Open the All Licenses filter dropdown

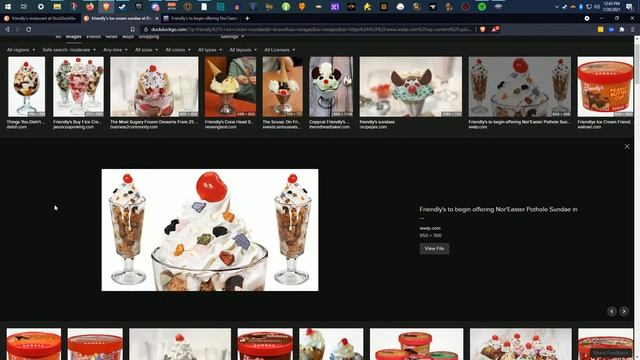tap(280, 50)
